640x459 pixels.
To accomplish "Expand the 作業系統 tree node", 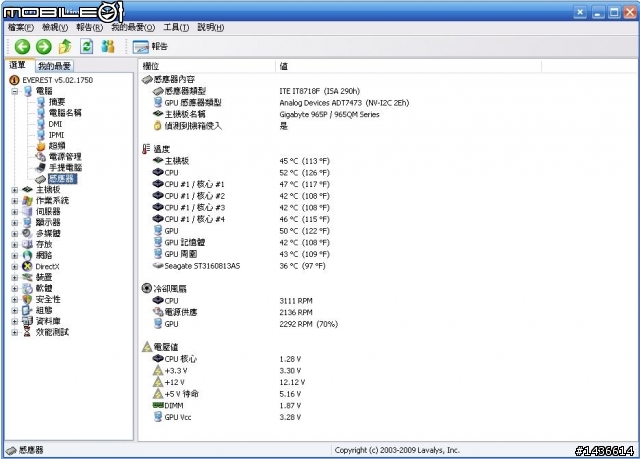I will click(x=15, y=201).
